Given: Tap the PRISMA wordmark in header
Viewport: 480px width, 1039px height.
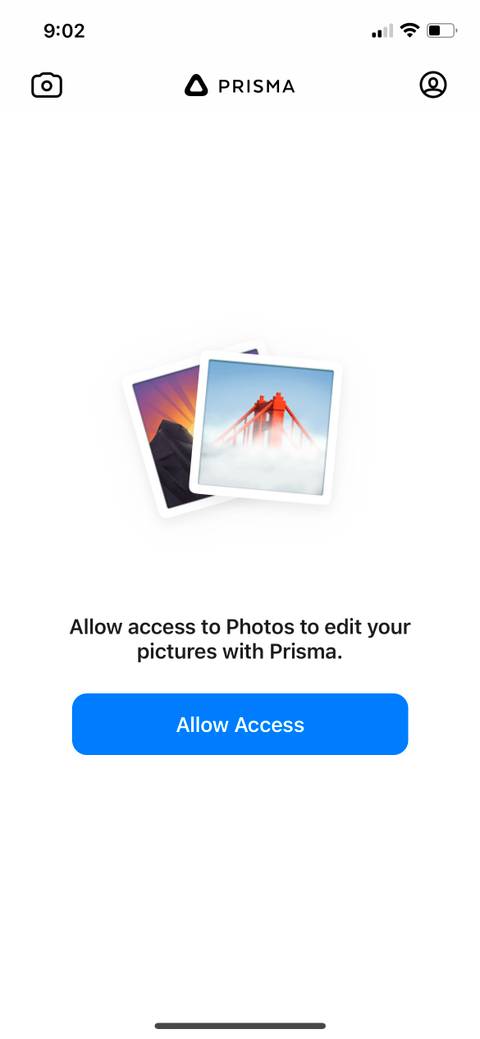Looking at the screenshot, I should 257,86.
